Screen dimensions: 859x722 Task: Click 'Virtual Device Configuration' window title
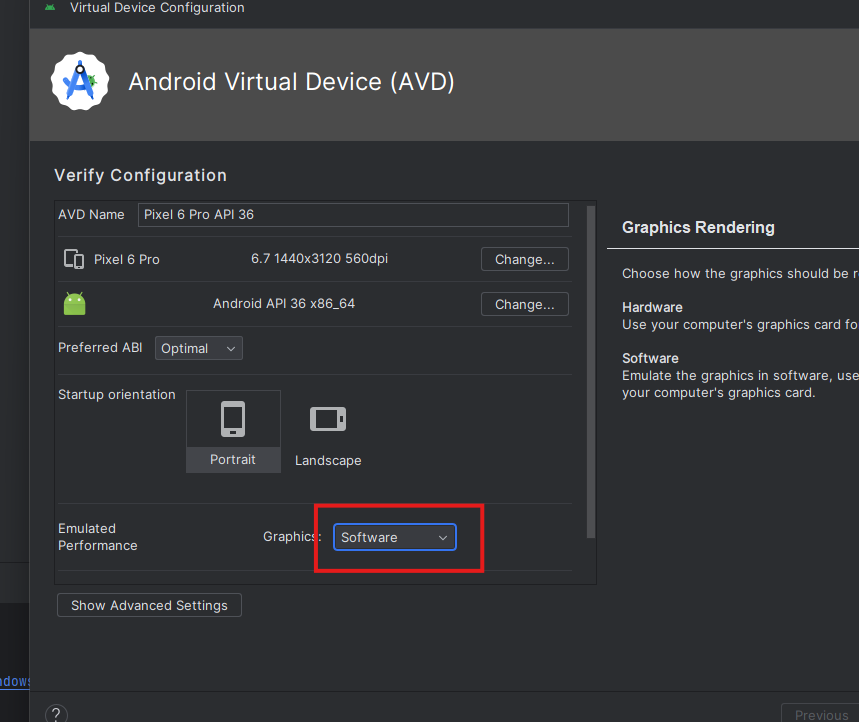pyautogui.click(x=157, y=8)
